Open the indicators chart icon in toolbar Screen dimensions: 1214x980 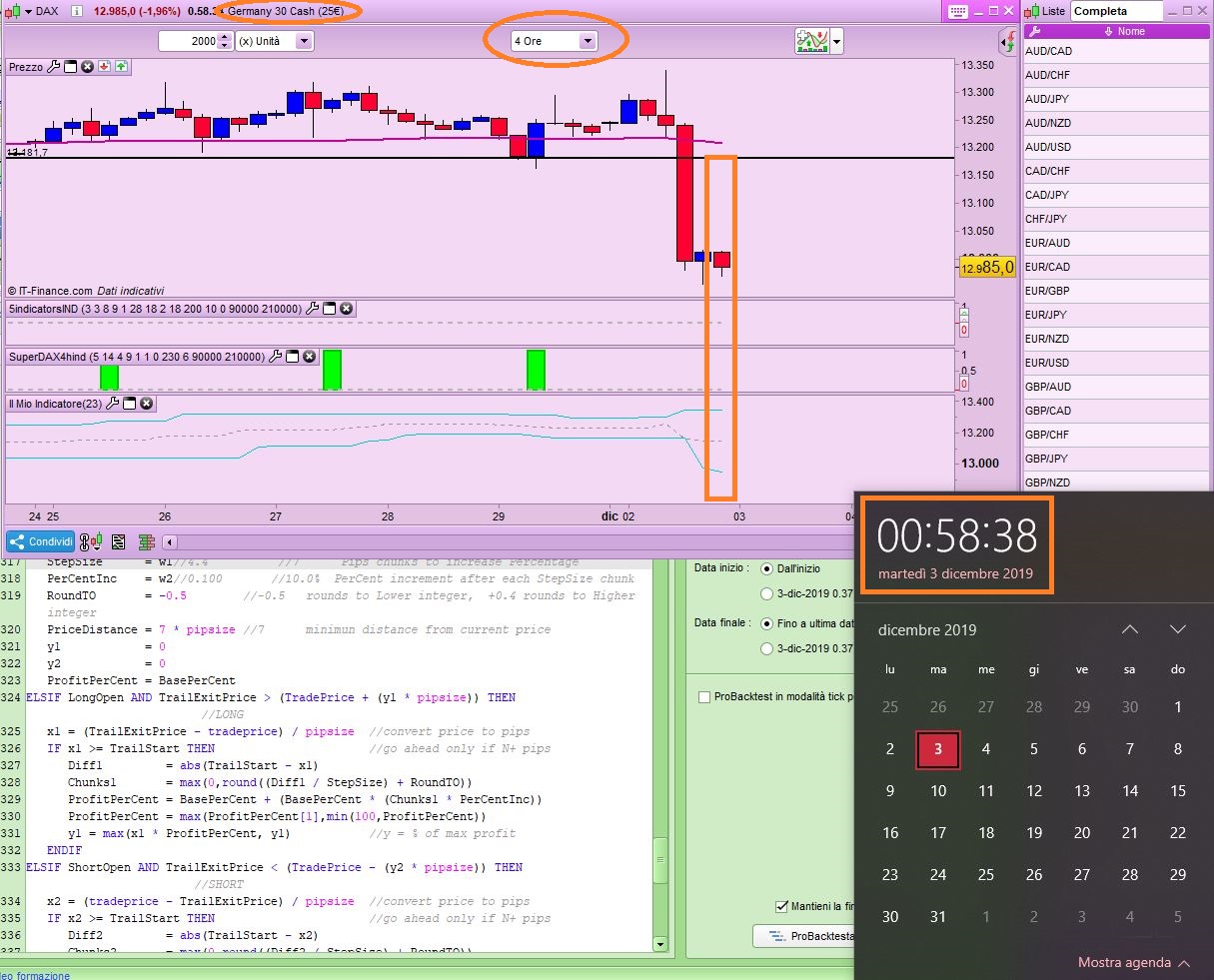811,41
